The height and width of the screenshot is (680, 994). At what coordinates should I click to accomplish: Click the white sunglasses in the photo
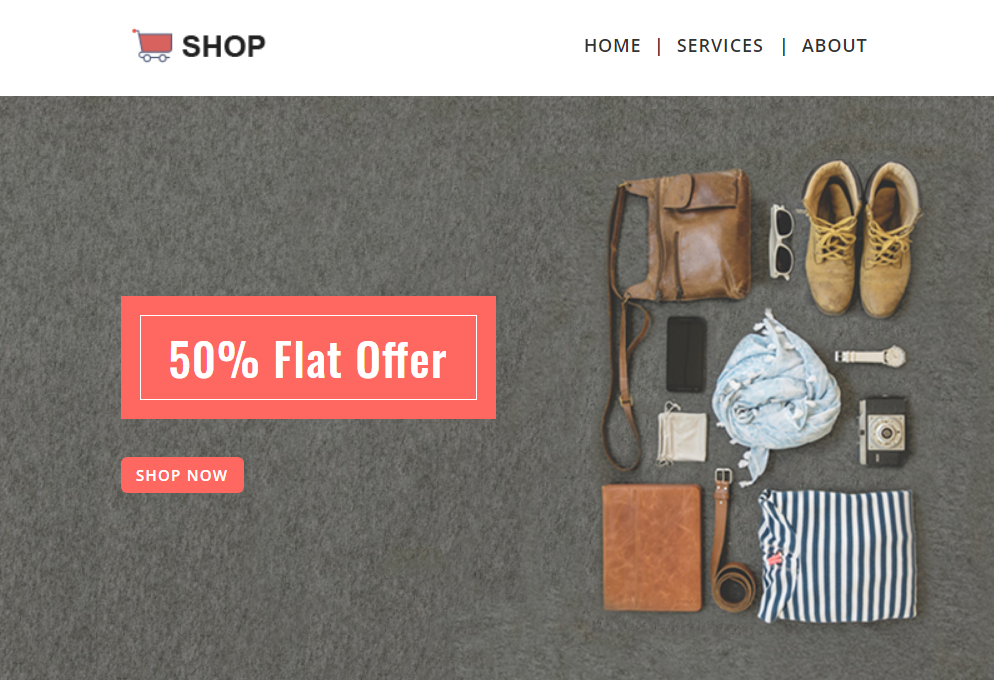[x=782, y=241]
